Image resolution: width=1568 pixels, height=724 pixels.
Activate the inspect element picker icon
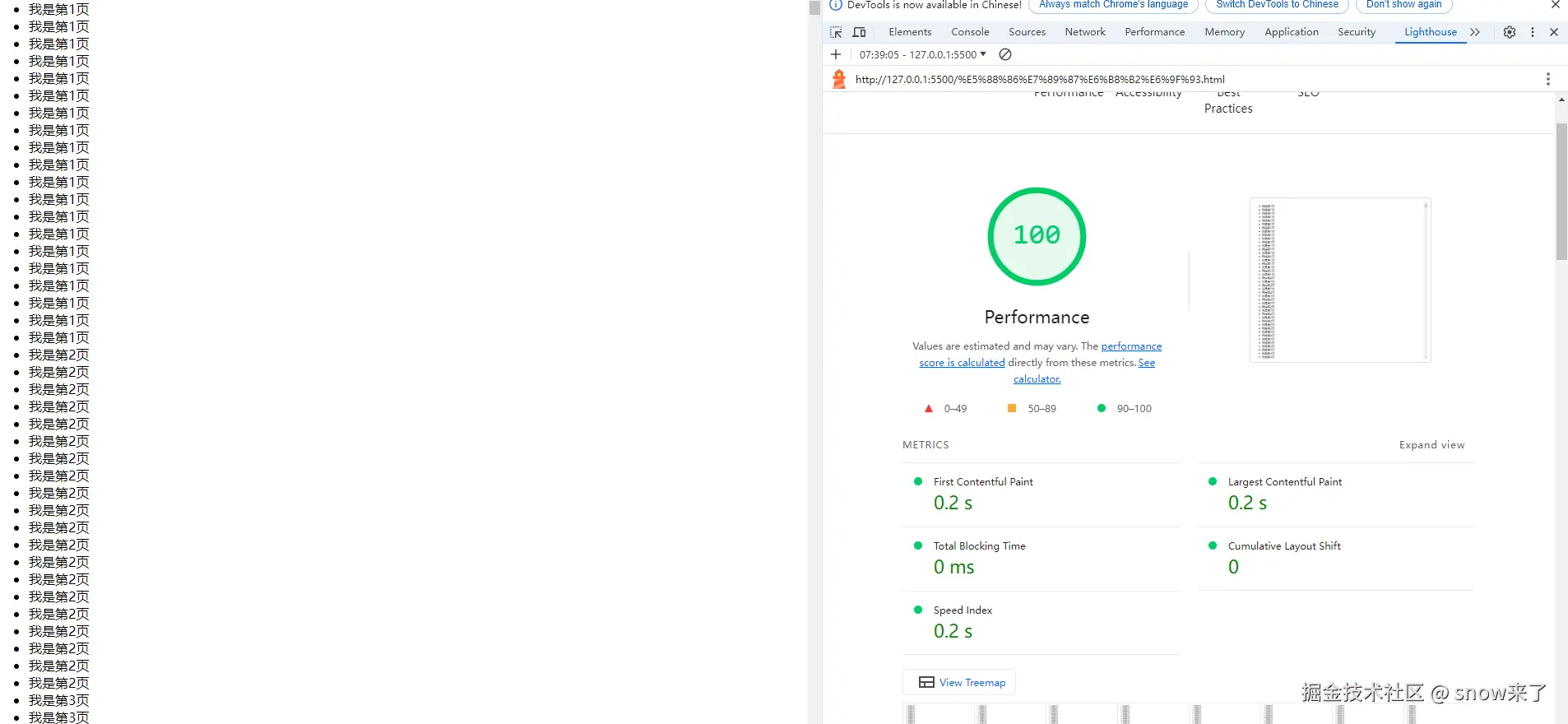tap(836, 32)
